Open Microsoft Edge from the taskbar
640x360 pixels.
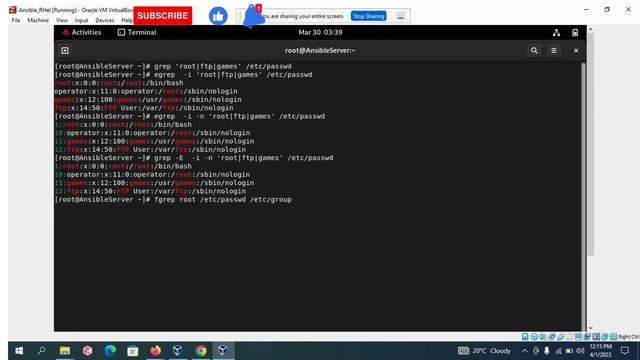coord(110,351)
